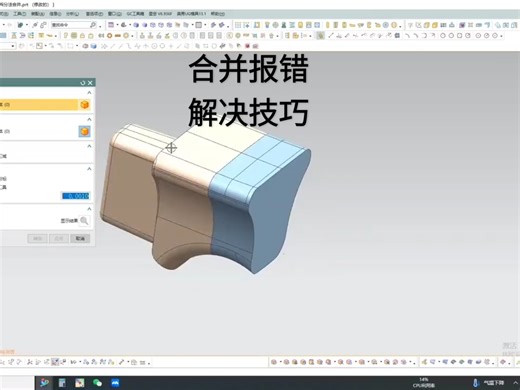Open the 装配(A) menu
Viewport: 520px width, 390px height.
38,14
